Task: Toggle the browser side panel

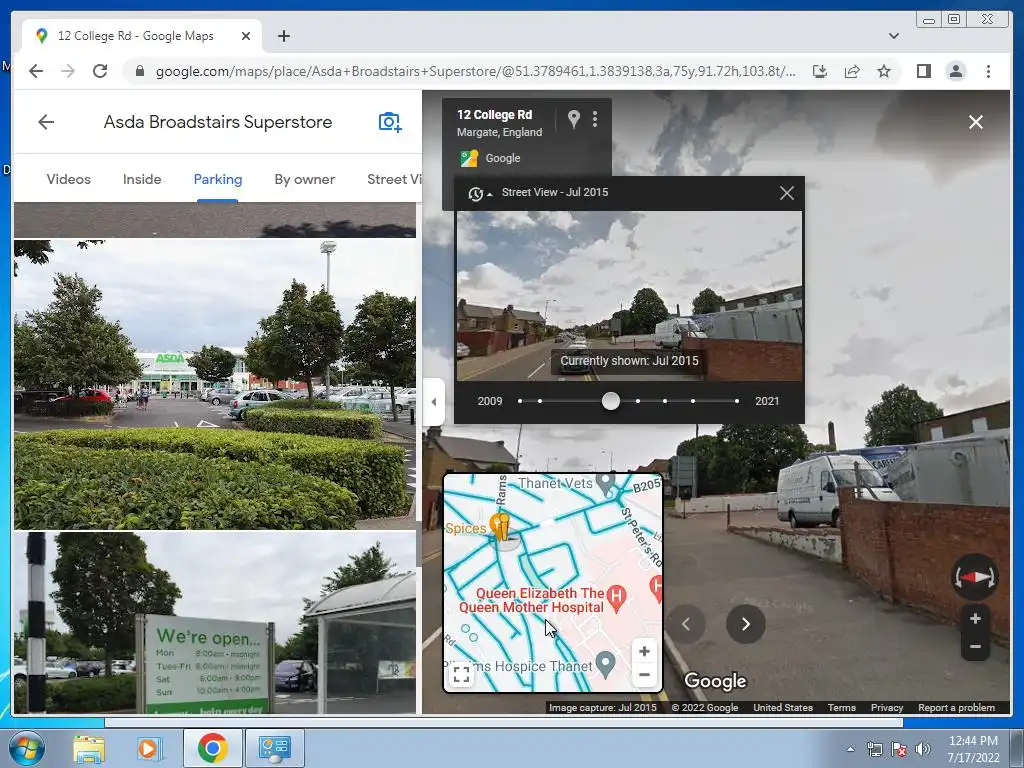Action: click(923, 71)
